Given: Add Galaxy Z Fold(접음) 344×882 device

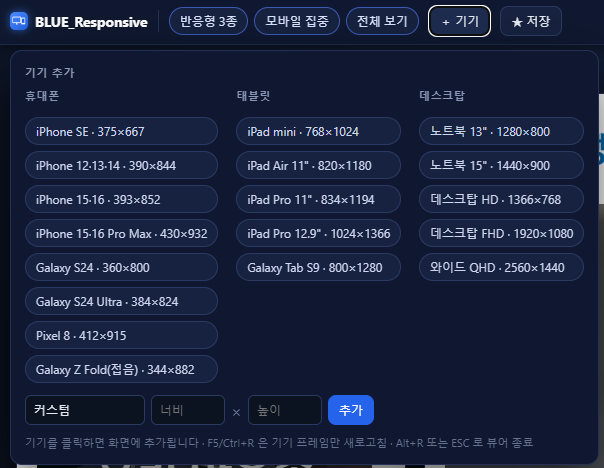Looking at the screenshot, I should point(121,369).
